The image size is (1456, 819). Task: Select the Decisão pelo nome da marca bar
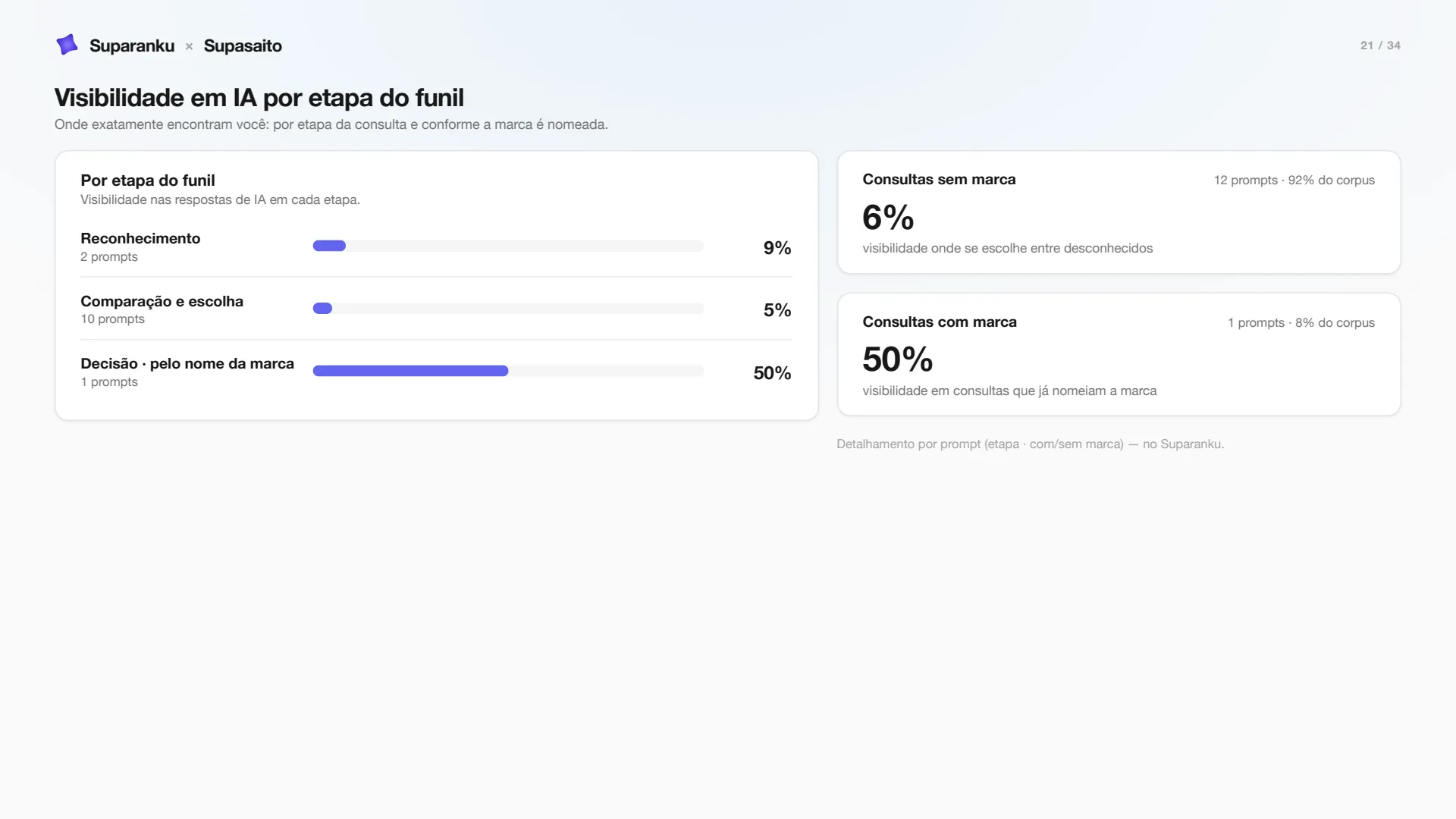tap(508, 371)
